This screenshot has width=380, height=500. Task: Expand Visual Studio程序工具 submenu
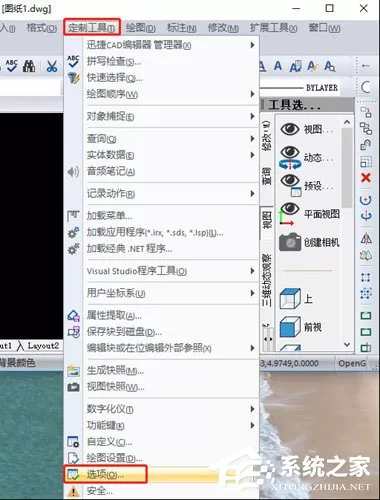(161, 271)
